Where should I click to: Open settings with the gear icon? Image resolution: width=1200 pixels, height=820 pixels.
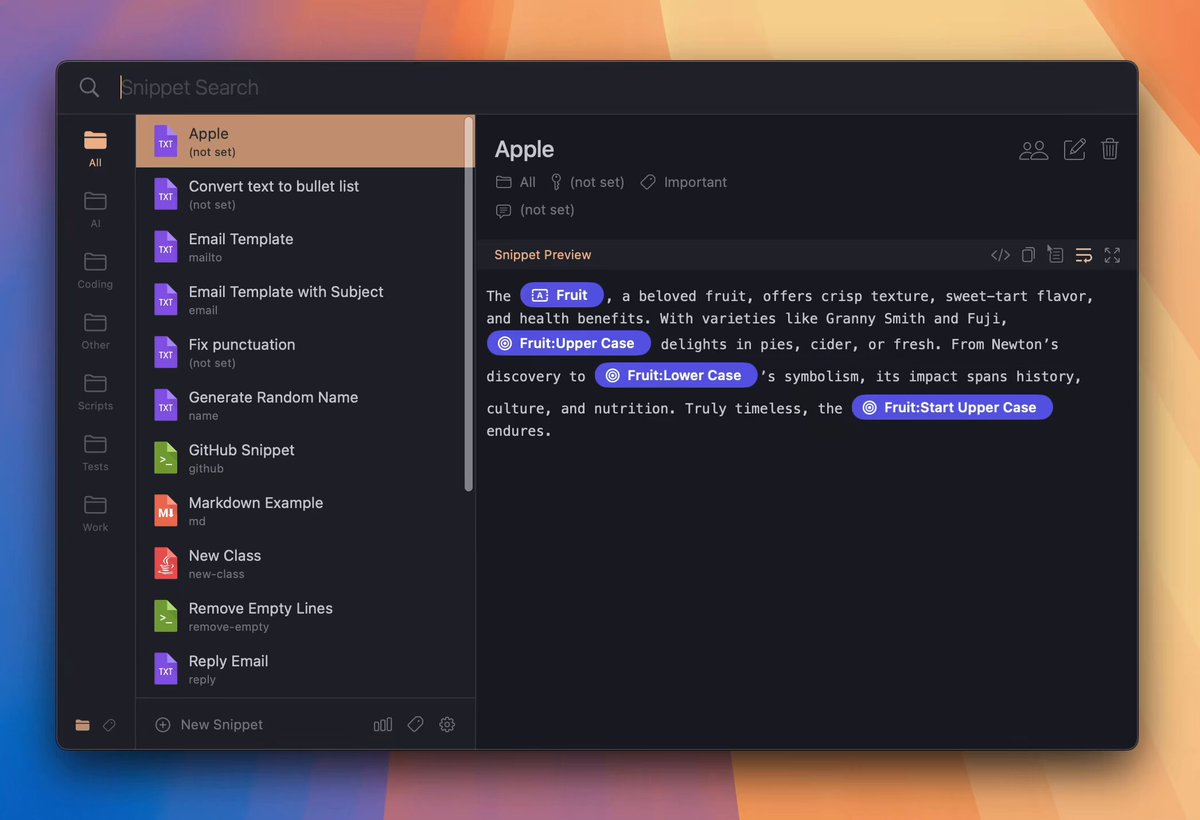(447, 725)
